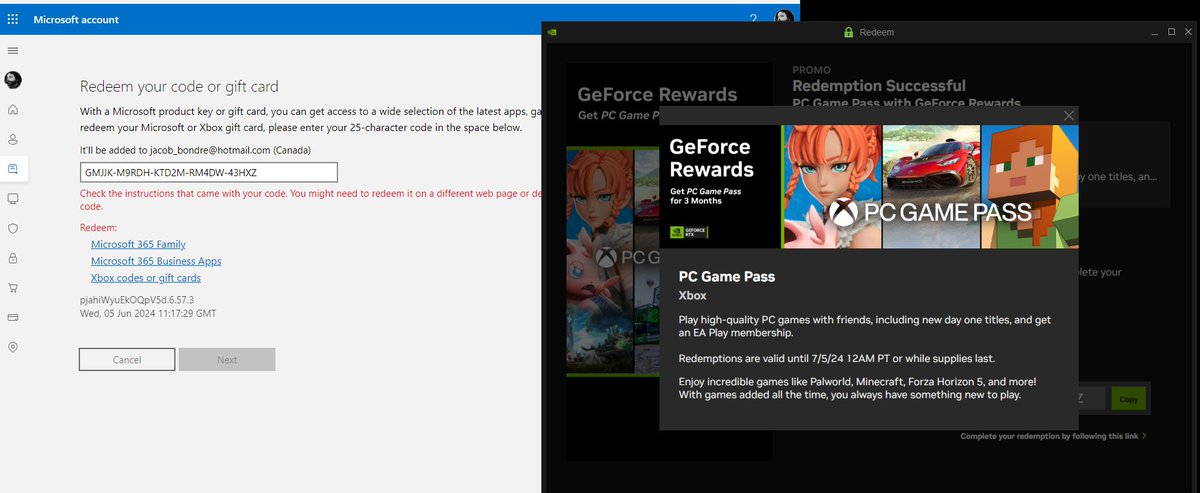
Task: Click the Microsoft account header title
Action: tap(76, 19)
